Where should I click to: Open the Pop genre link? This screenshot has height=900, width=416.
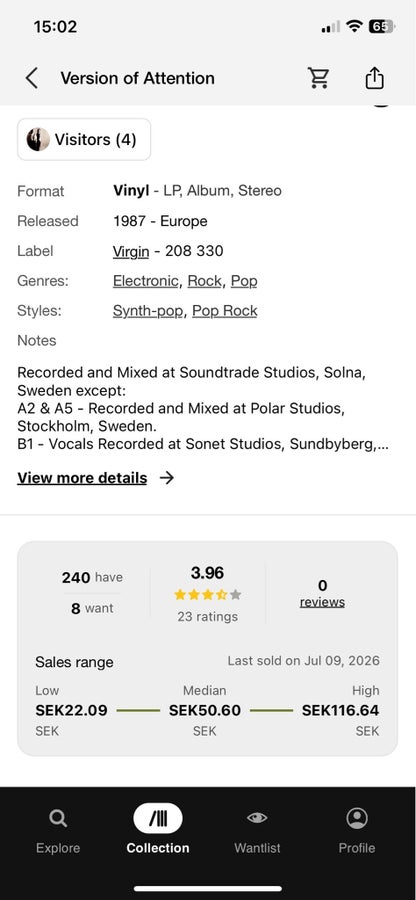click(244, 281)
